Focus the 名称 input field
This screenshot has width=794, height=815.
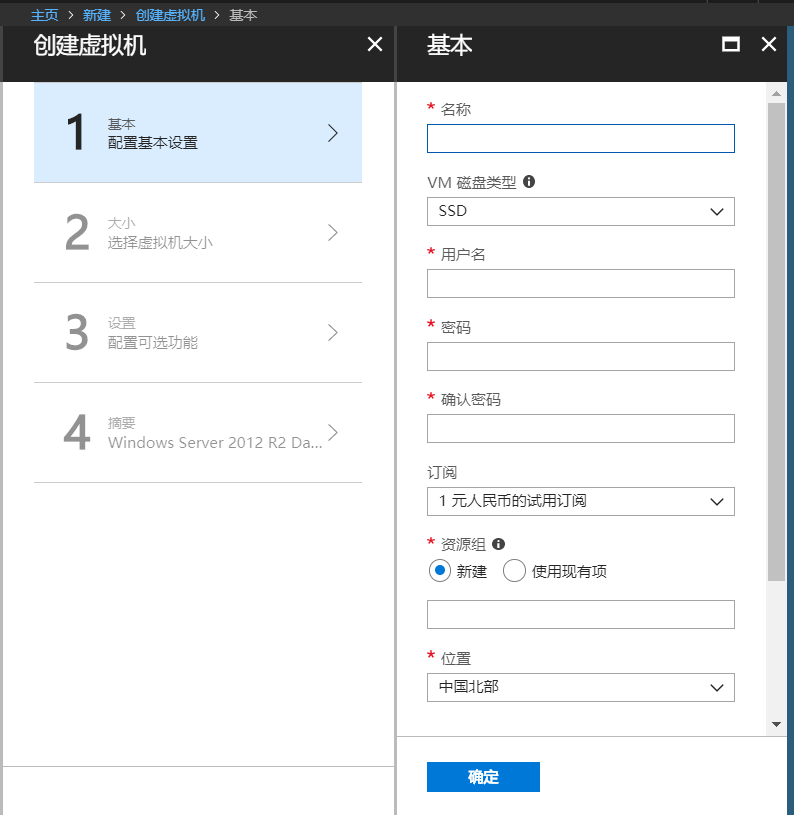point(580,138)
